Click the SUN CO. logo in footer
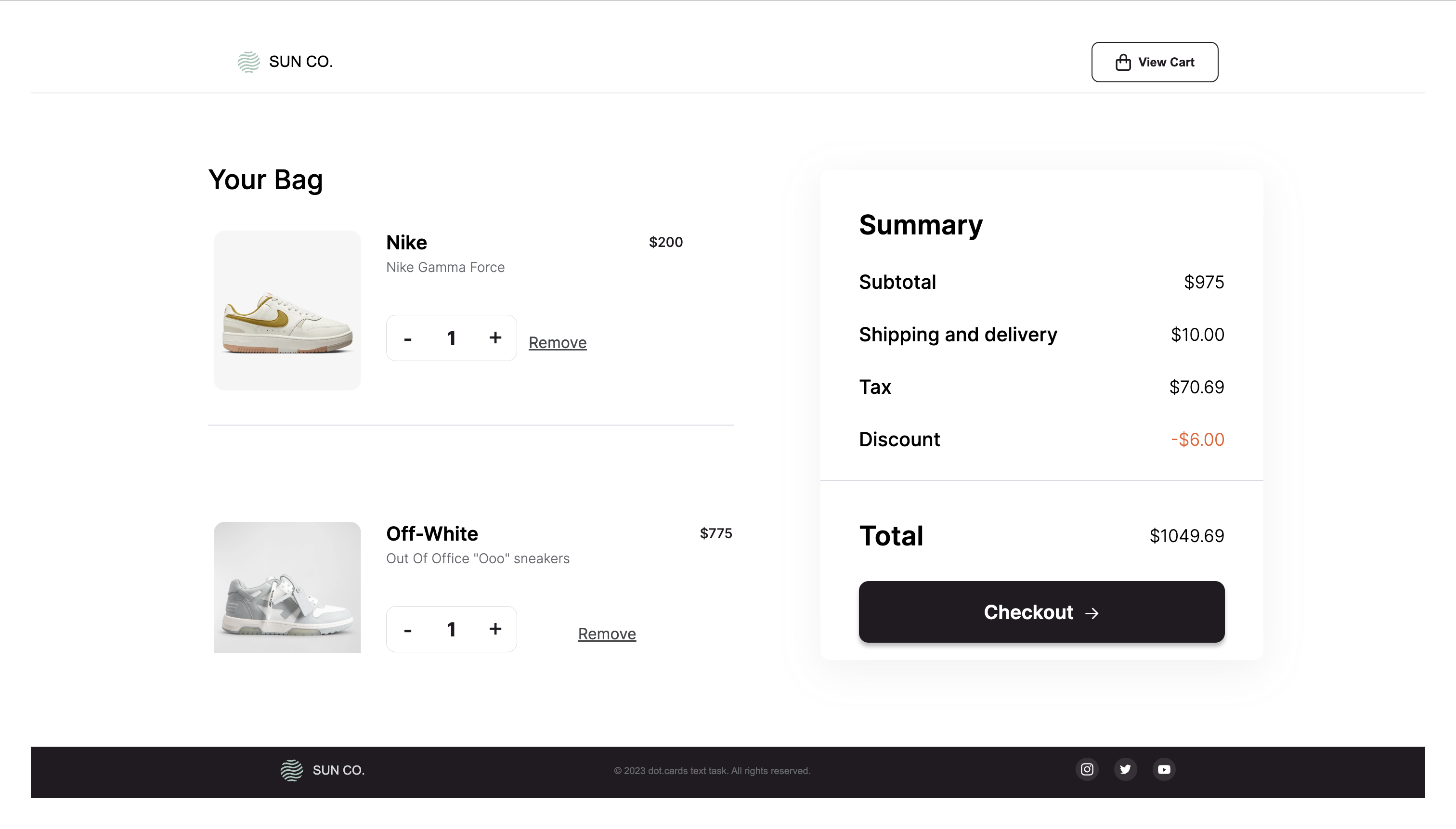1456x829 pixels. [x=322, y=770]
